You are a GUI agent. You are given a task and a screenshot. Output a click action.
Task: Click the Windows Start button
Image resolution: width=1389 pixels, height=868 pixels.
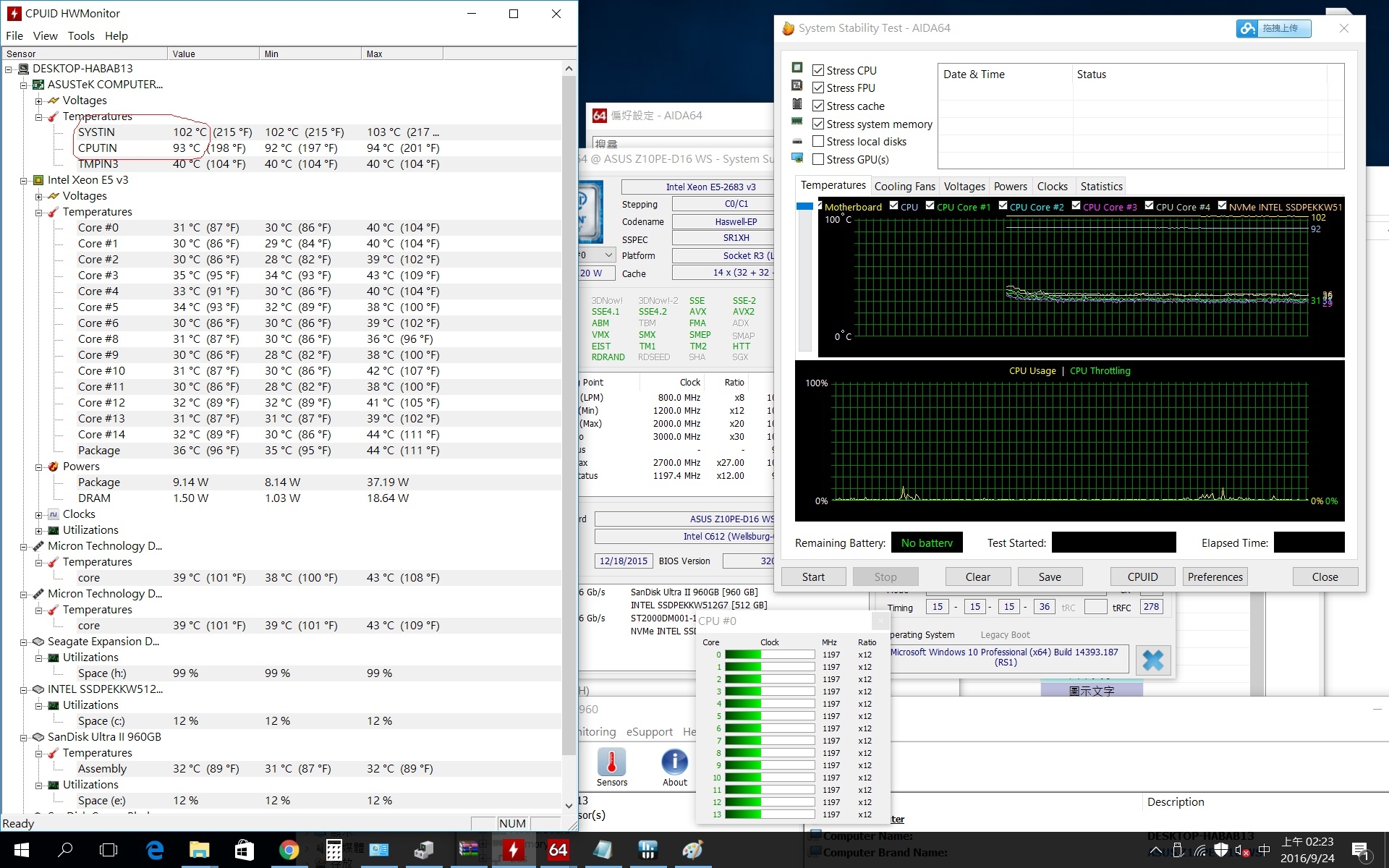tap(21, 850)
